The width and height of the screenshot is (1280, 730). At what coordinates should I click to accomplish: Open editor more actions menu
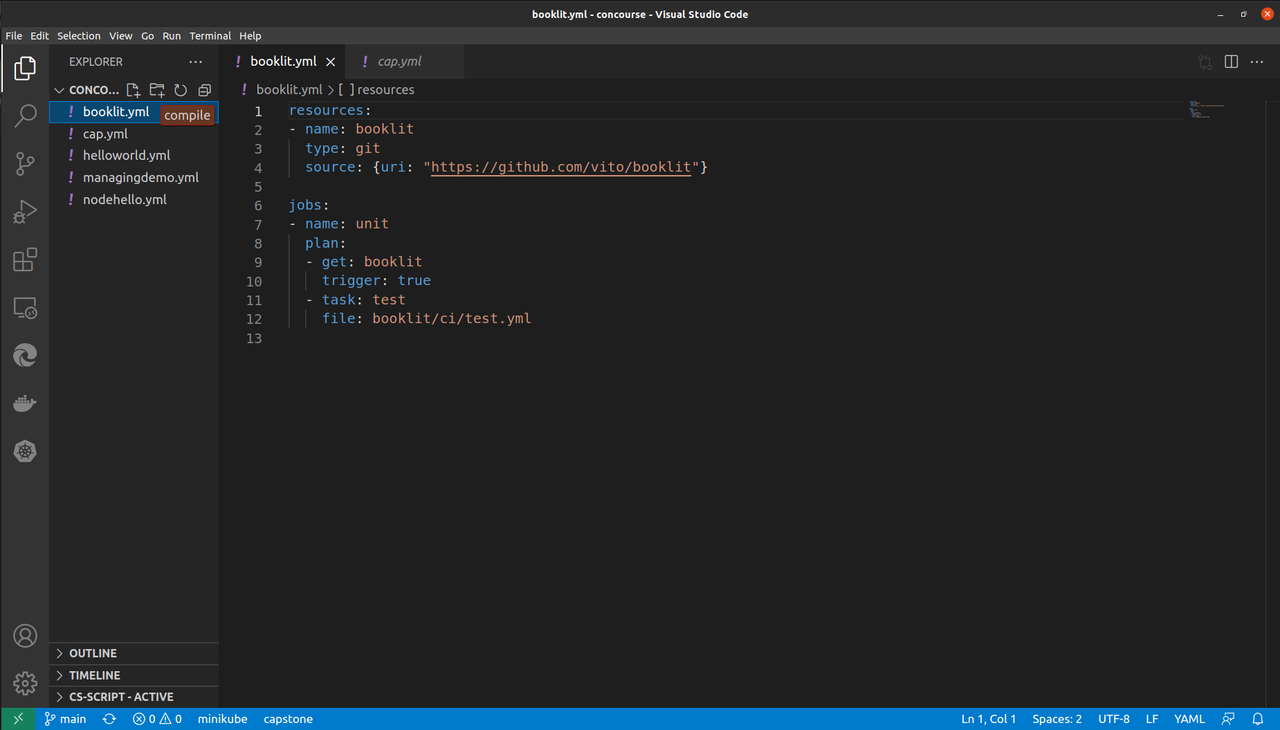click(1258, 62)
